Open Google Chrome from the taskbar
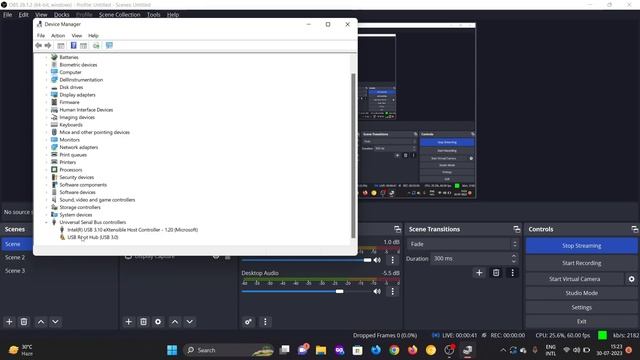Screen dimensions: 640x360 click(394, 350)
